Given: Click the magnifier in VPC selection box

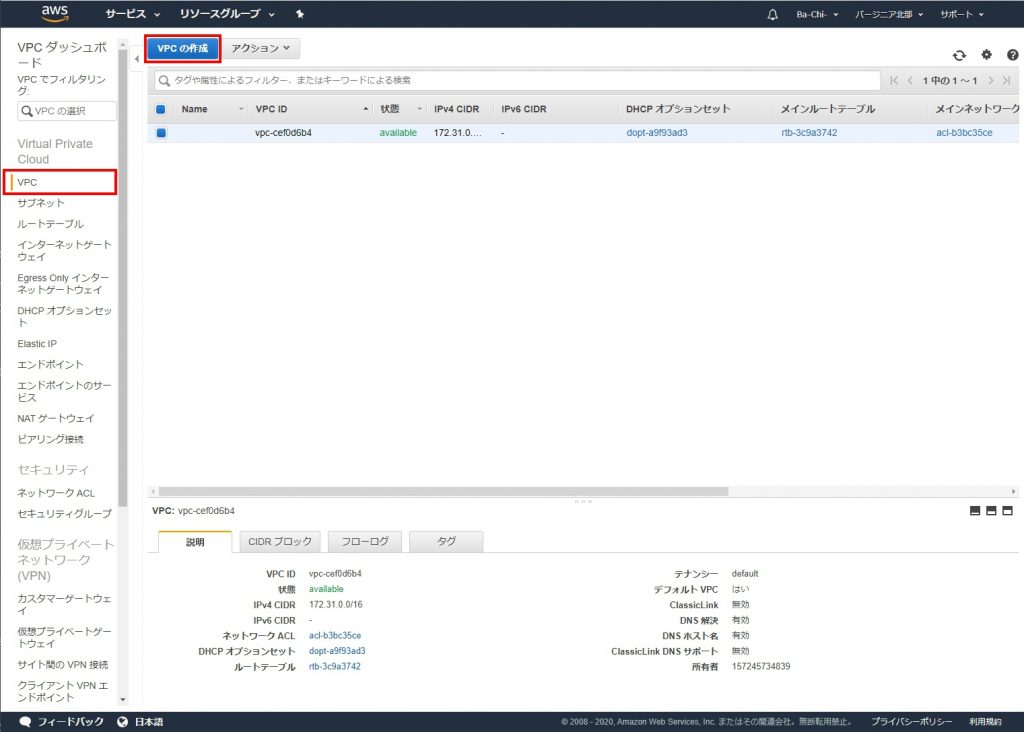Looking at the screenshot, I should click(x=27, y=111).
